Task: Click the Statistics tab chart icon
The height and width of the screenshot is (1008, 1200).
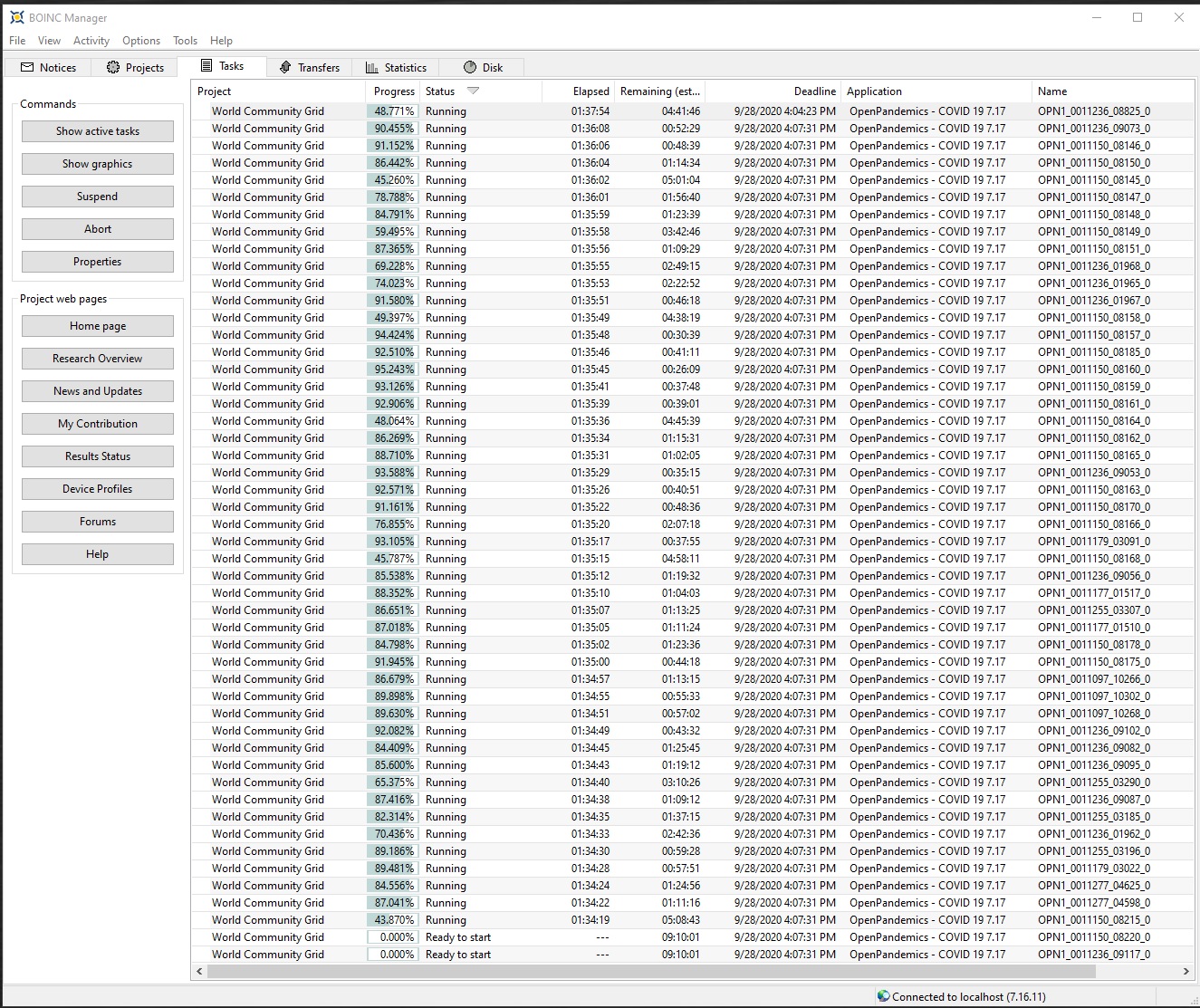Action: (372, 67)
